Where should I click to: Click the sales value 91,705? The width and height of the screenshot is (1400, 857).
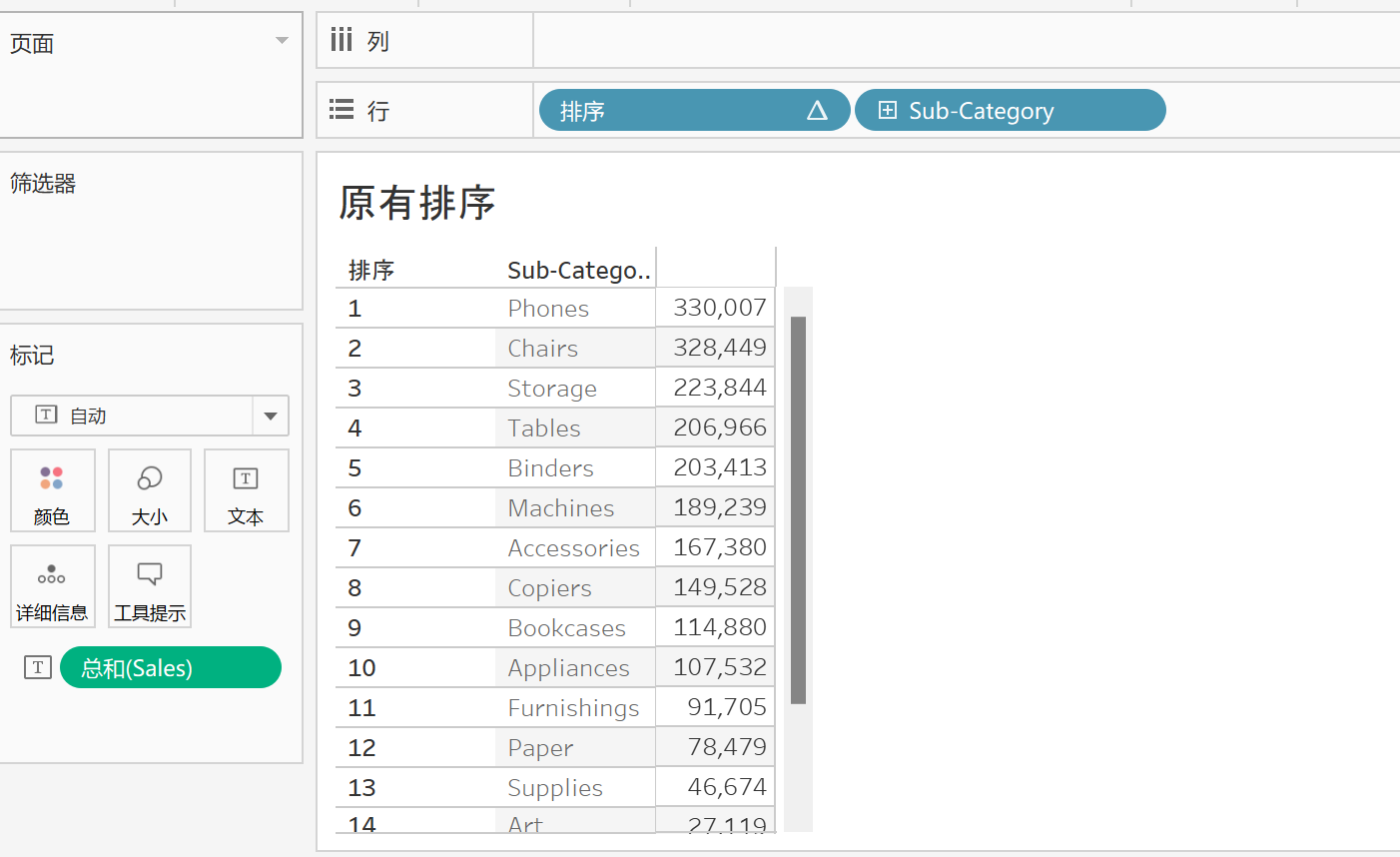[x=727, y=707]
